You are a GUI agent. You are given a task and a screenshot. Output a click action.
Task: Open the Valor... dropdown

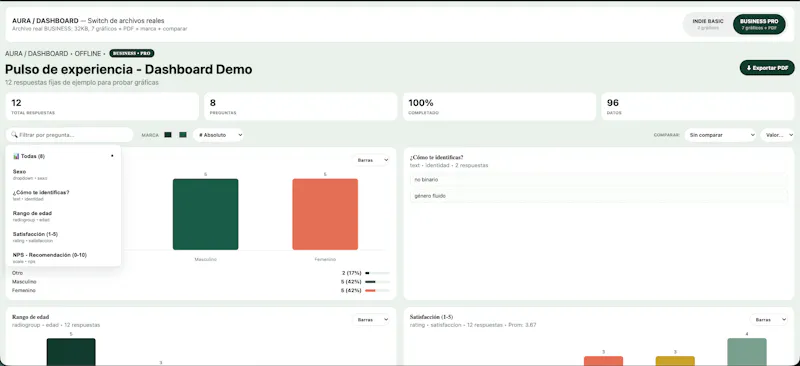[x=777, y=135]
